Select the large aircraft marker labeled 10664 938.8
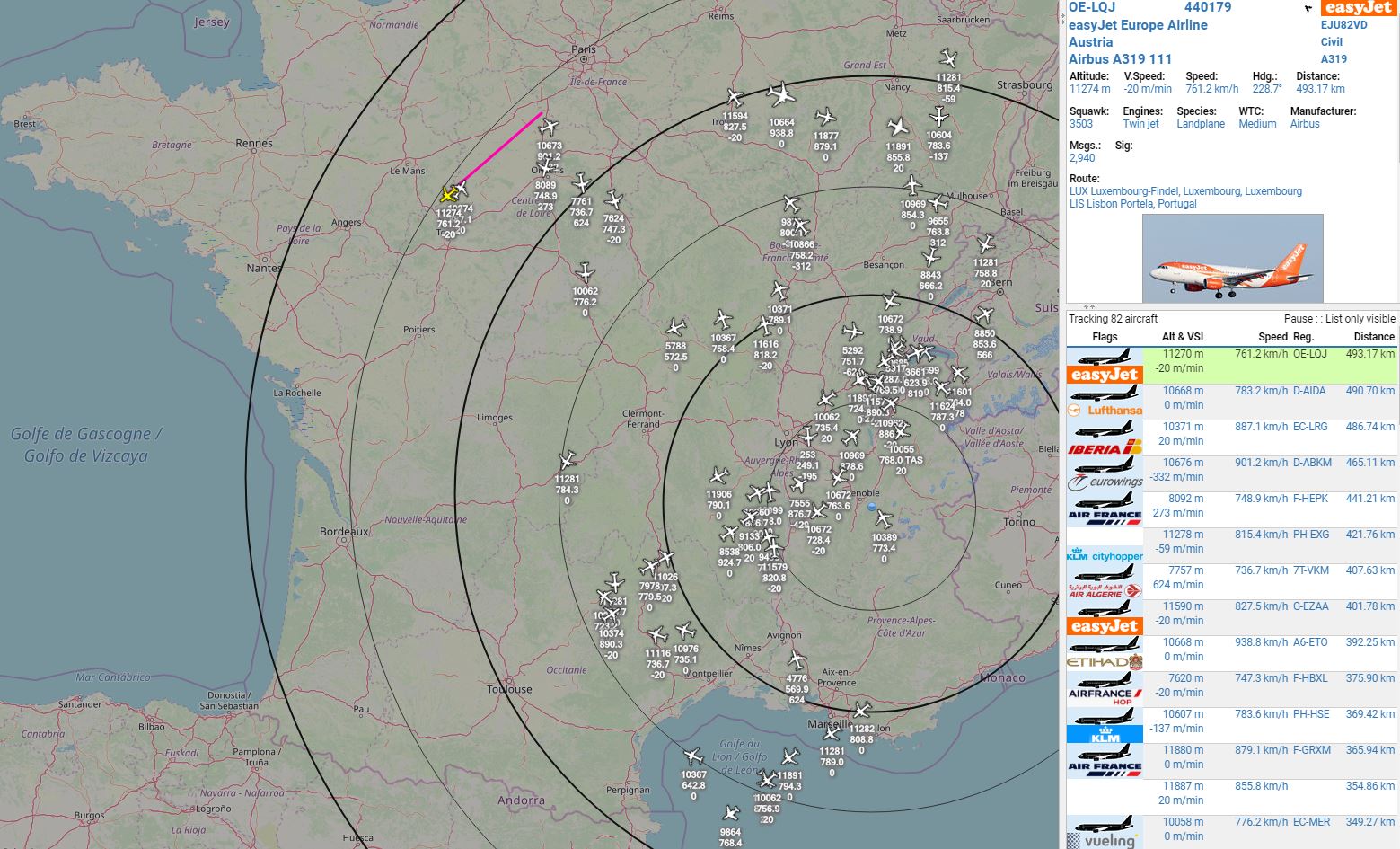 coord(781,94)
